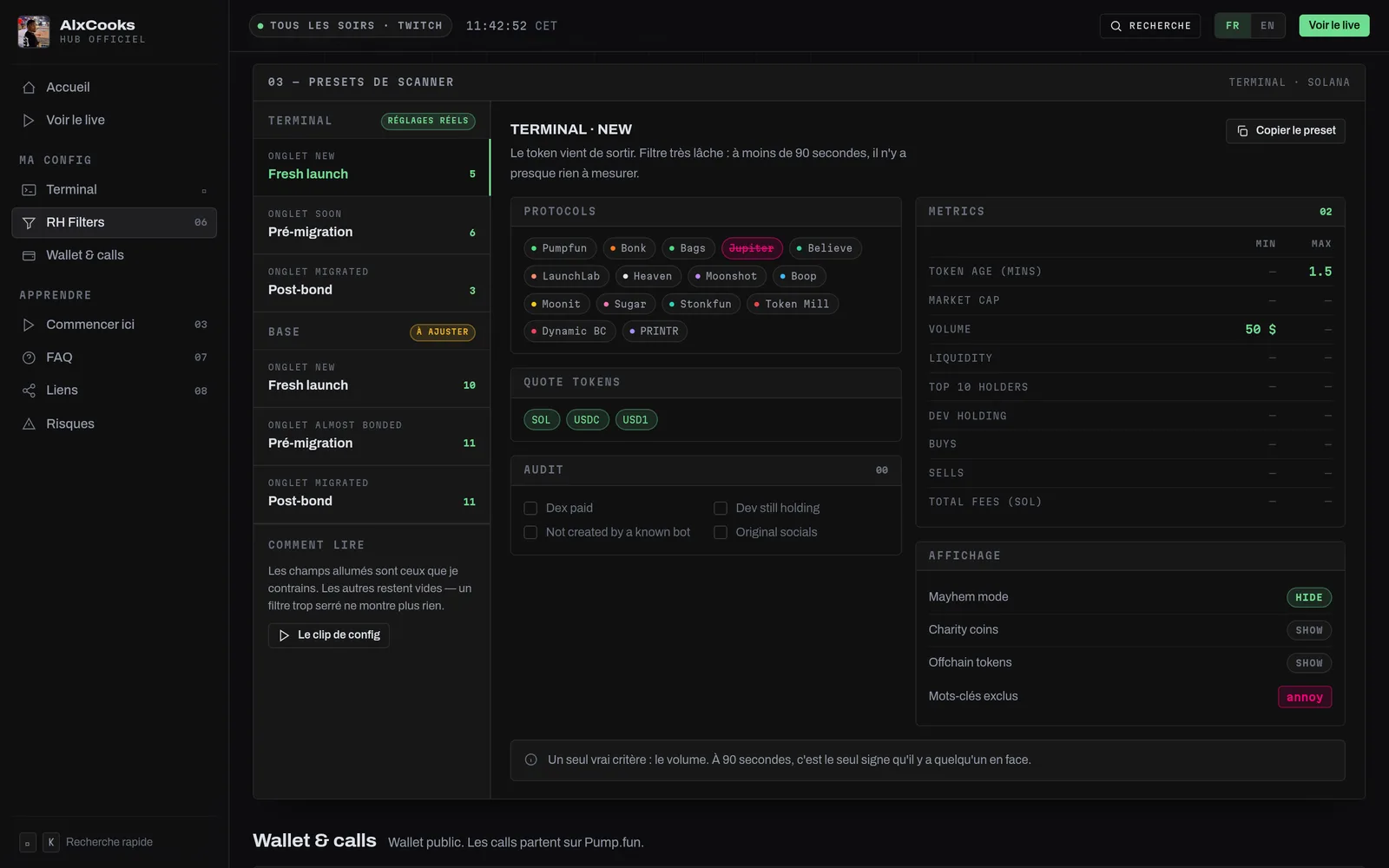Check the Dex paid box
This screenshot has height=868, width=1389.
530,509
